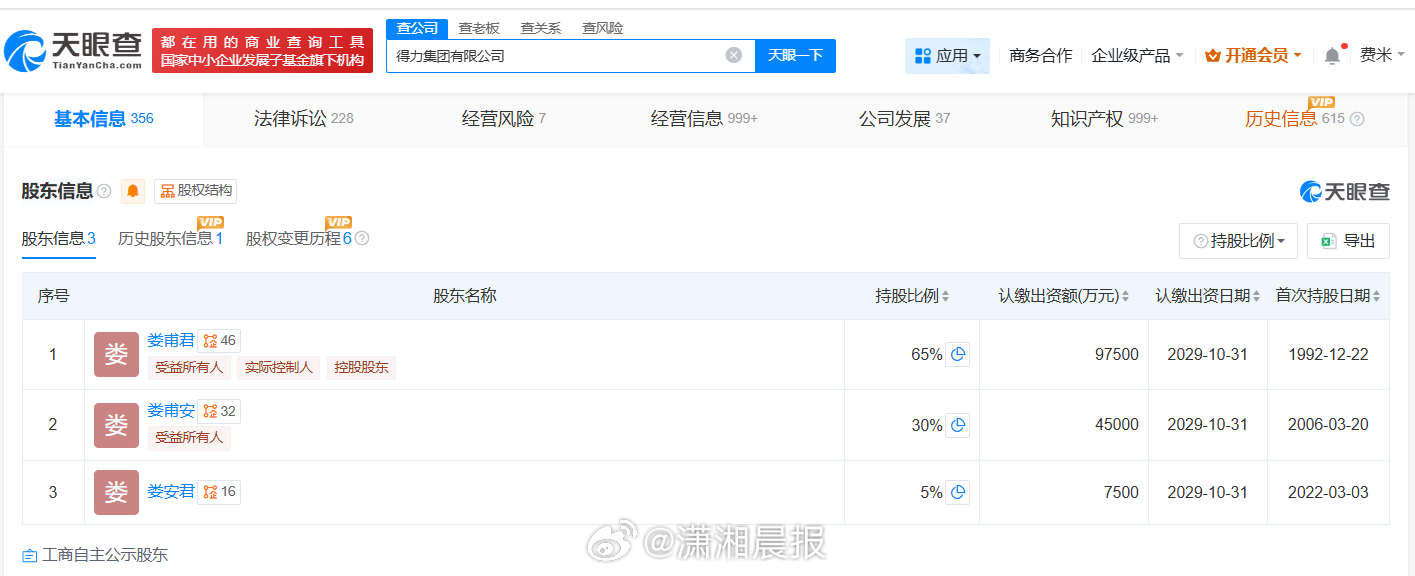The image size is (1415, 576).
Task: Open the pie chart for 5% holding
Action: pyautogui.click(x=958, y=492)
